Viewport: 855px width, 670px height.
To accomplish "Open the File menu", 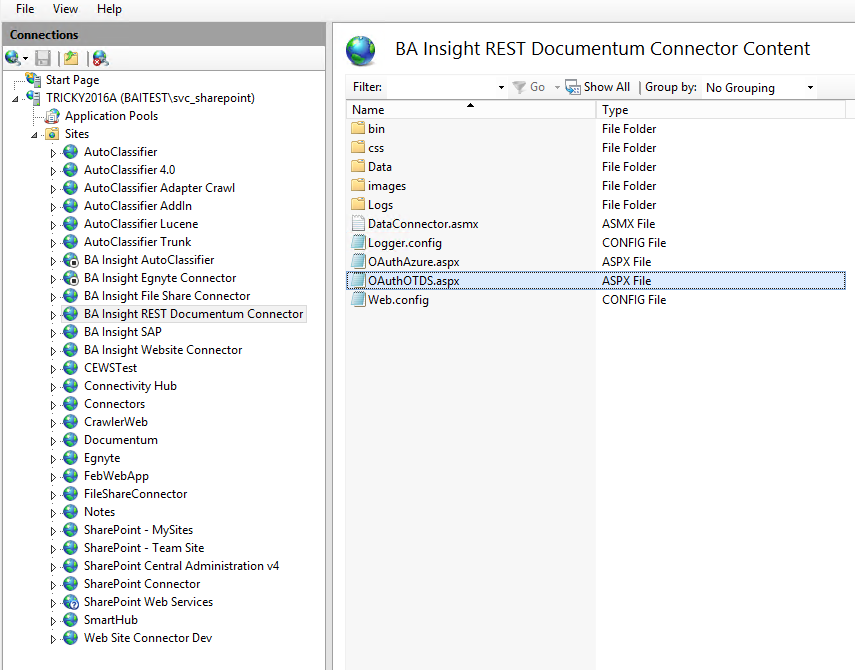I will tap(25, 9).
